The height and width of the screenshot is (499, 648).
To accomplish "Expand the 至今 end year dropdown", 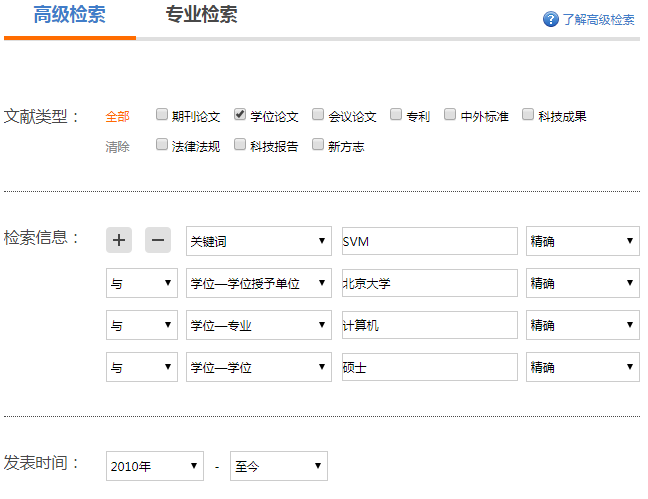I will click(278, 466).
